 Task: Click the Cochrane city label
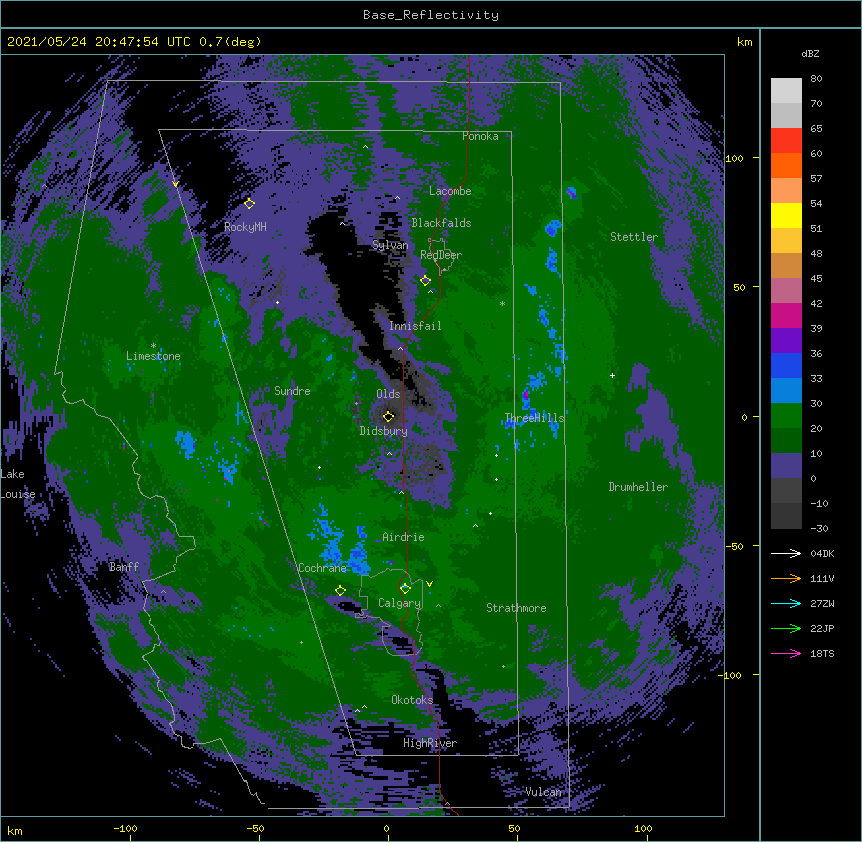(322, 568)
